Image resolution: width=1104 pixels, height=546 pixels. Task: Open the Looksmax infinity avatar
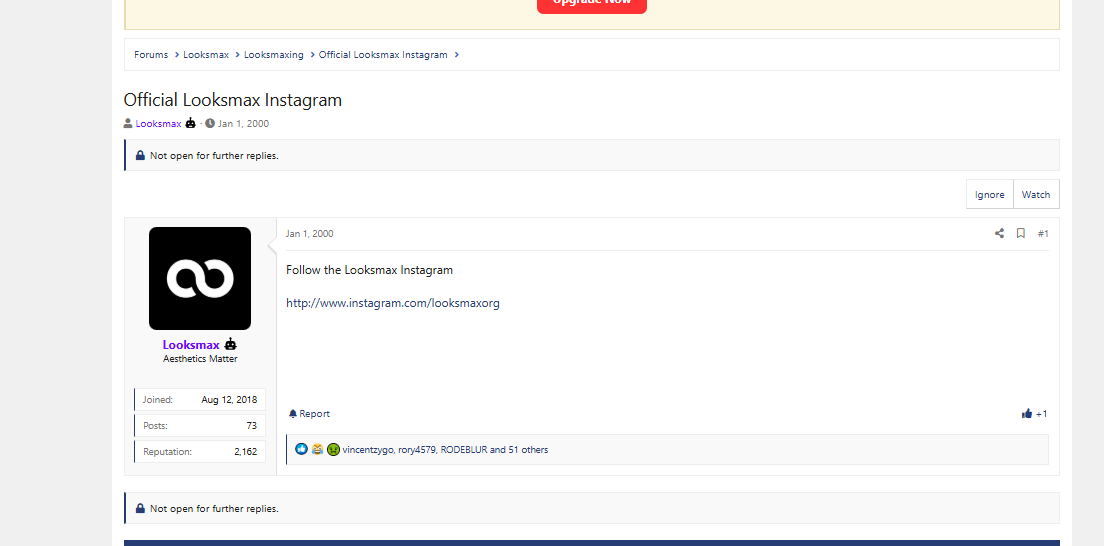tap(200, 278)
